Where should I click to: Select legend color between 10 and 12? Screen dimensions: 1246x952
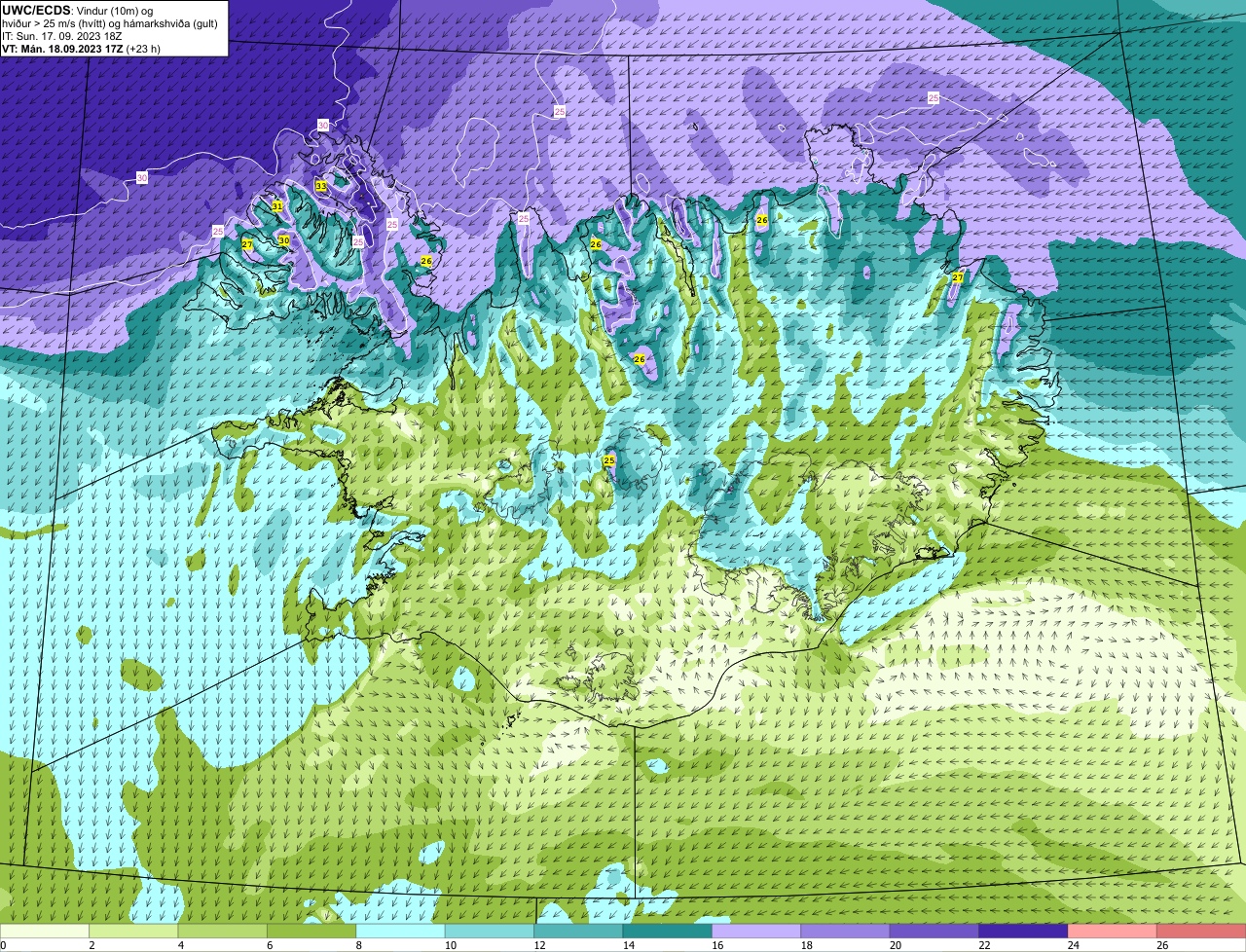coord(490,931)
